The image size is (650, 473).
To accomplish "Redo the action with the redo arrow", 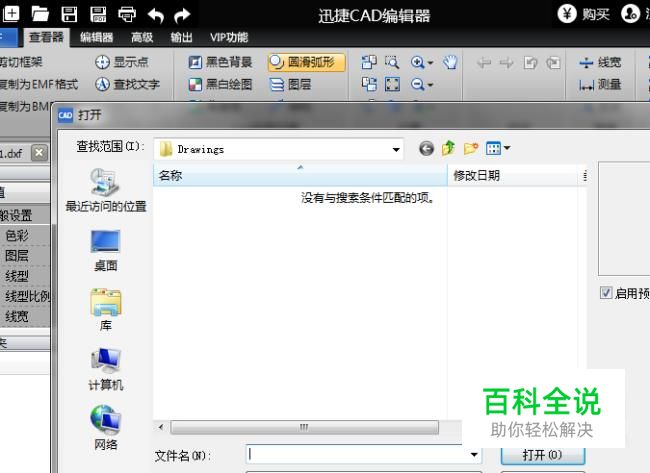I will click(182, 15).
